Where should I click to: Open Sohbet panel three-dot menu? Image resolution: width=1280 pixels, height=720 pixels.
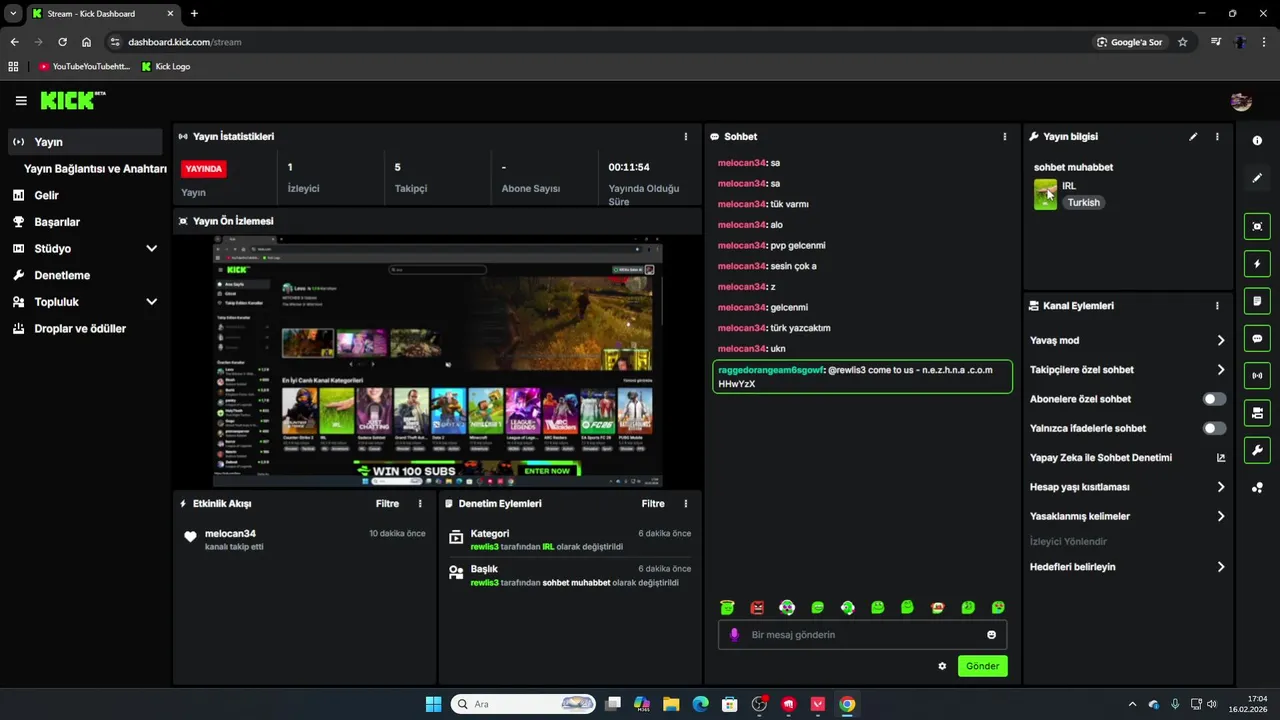pos(1004,137)
